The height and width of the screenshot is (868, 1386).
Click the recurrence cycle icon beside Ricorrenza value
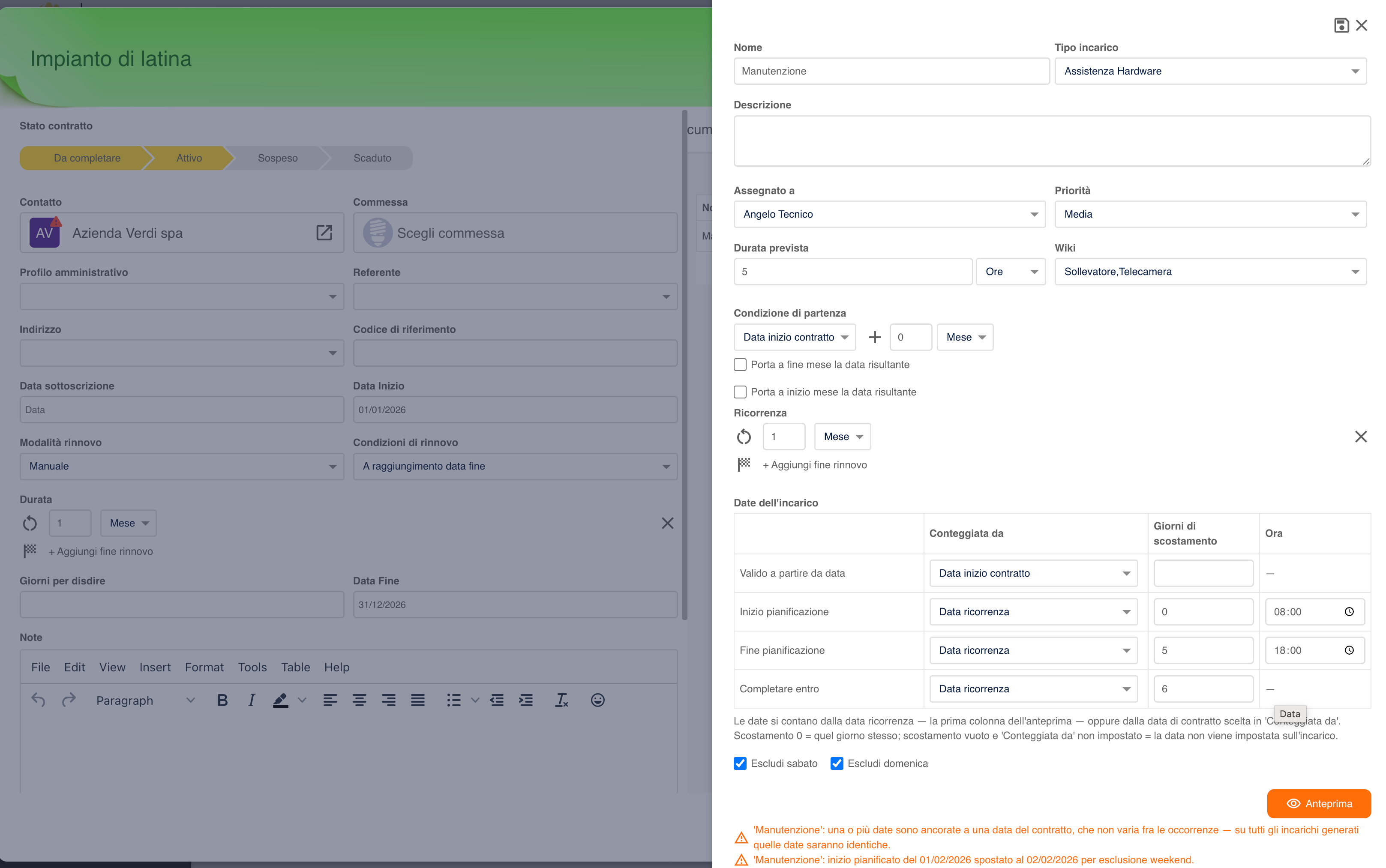click(x=744, y=437)
